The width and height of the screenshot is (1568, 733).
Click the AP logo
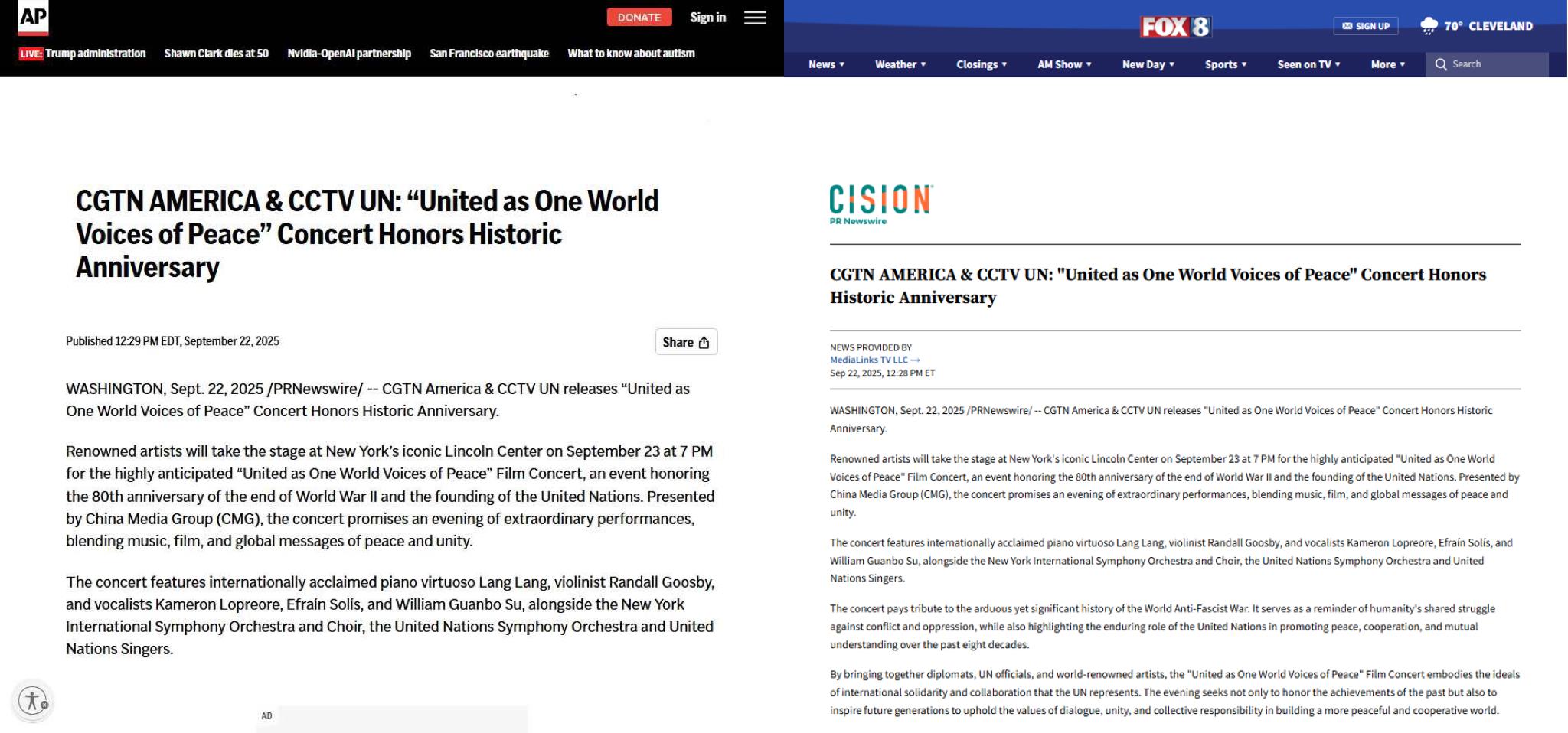pos(33,18)
